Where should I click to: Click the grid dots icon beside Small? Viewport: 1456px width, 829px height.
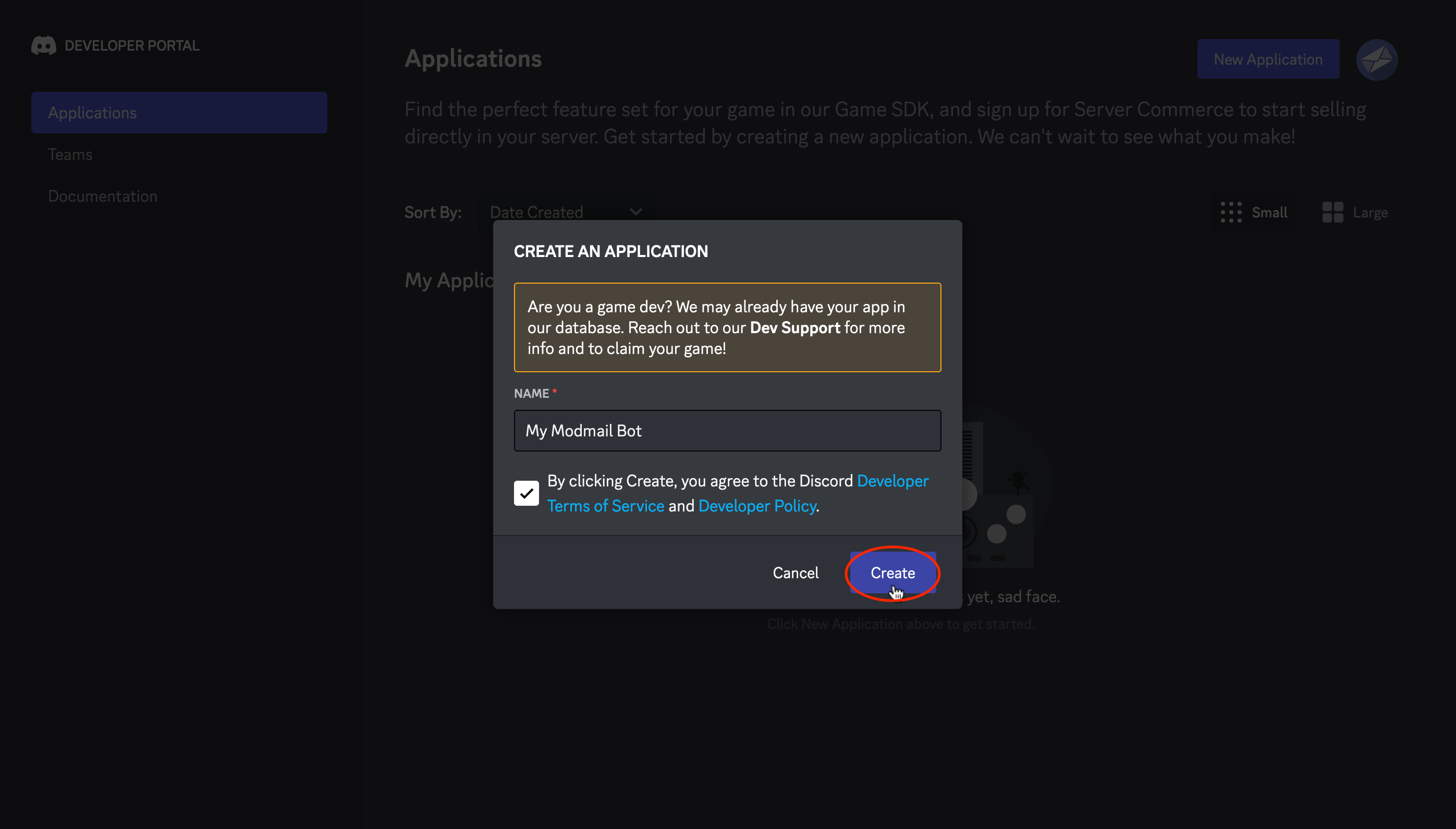pyautogui.click(x=1231, y=212)
